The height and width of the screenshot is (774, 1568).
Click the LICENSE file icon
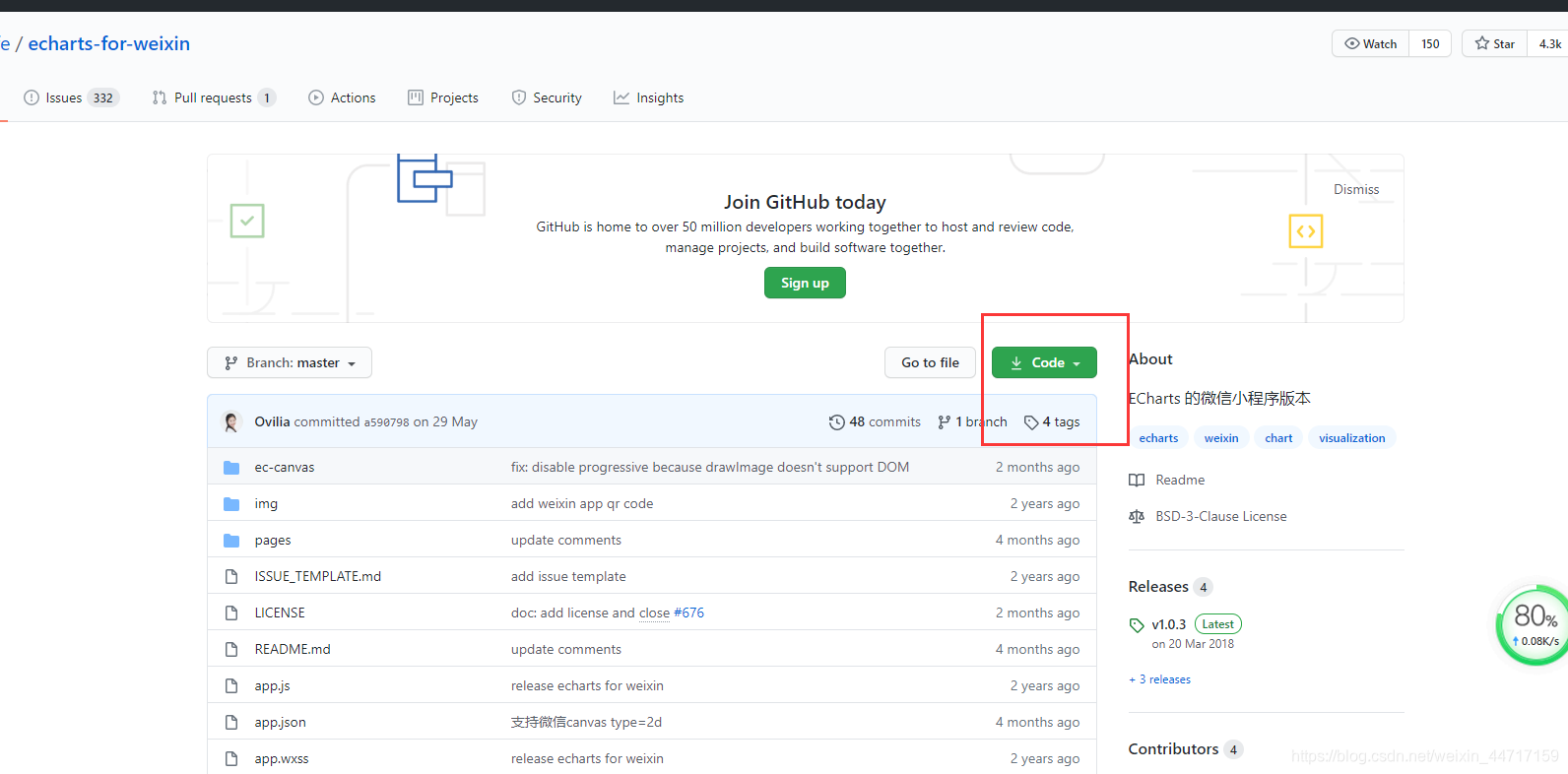231,613
